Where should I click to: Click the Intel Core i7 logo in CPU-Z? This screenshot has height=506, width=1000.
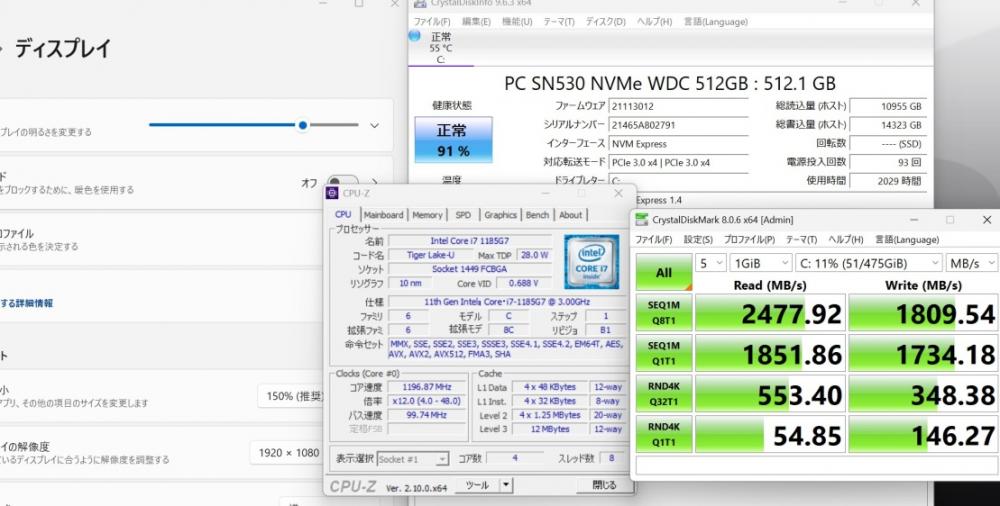pyautogui.click(x=591, y=262)
